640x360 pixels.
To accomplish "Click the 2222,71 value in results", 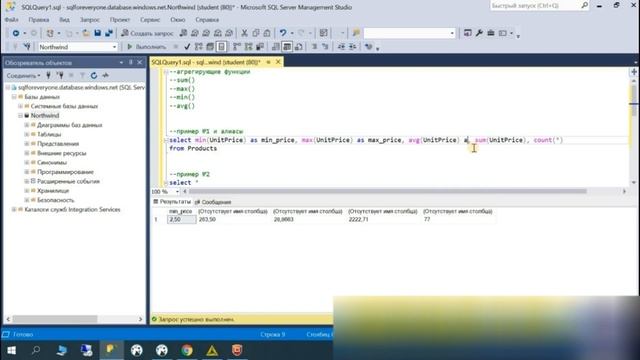I will (359, 220).
